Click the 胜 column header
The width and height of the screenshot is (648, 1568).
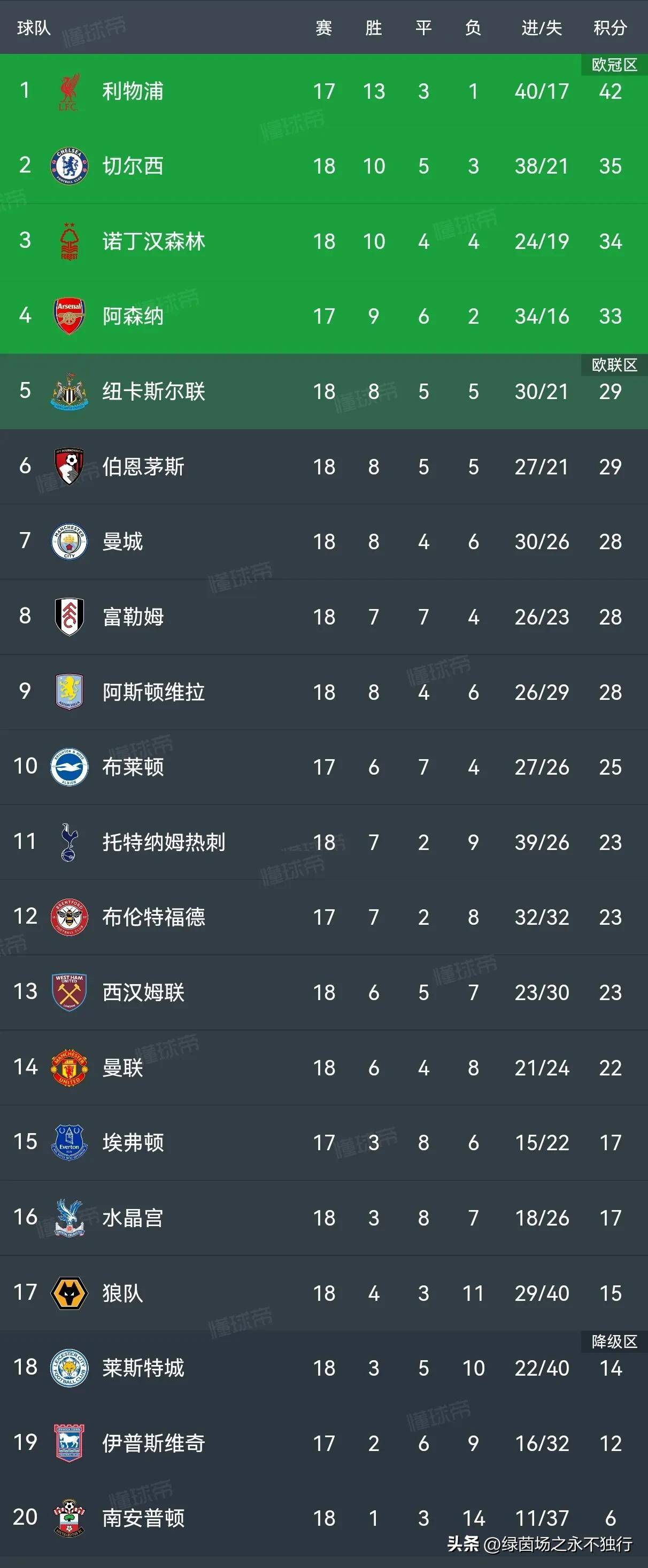[373, 28]
